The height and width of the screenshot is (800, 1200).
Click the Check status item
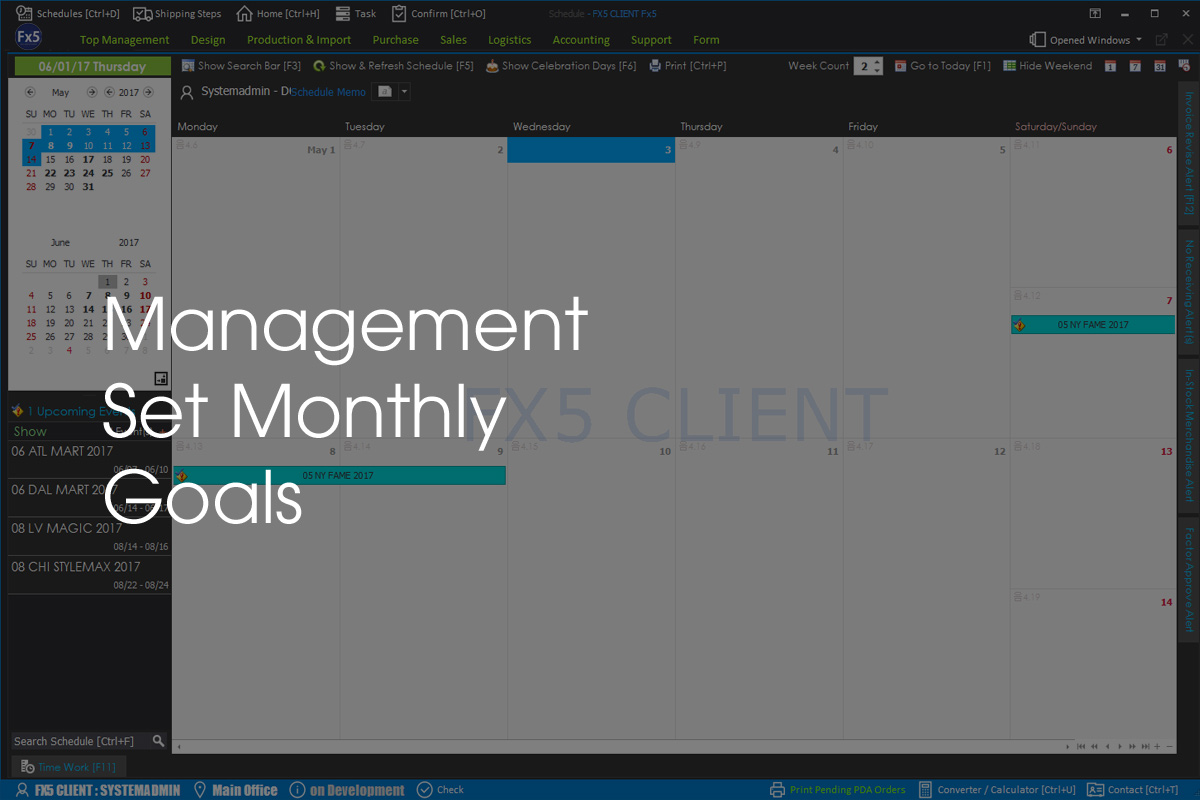click(x=441, y=789)
